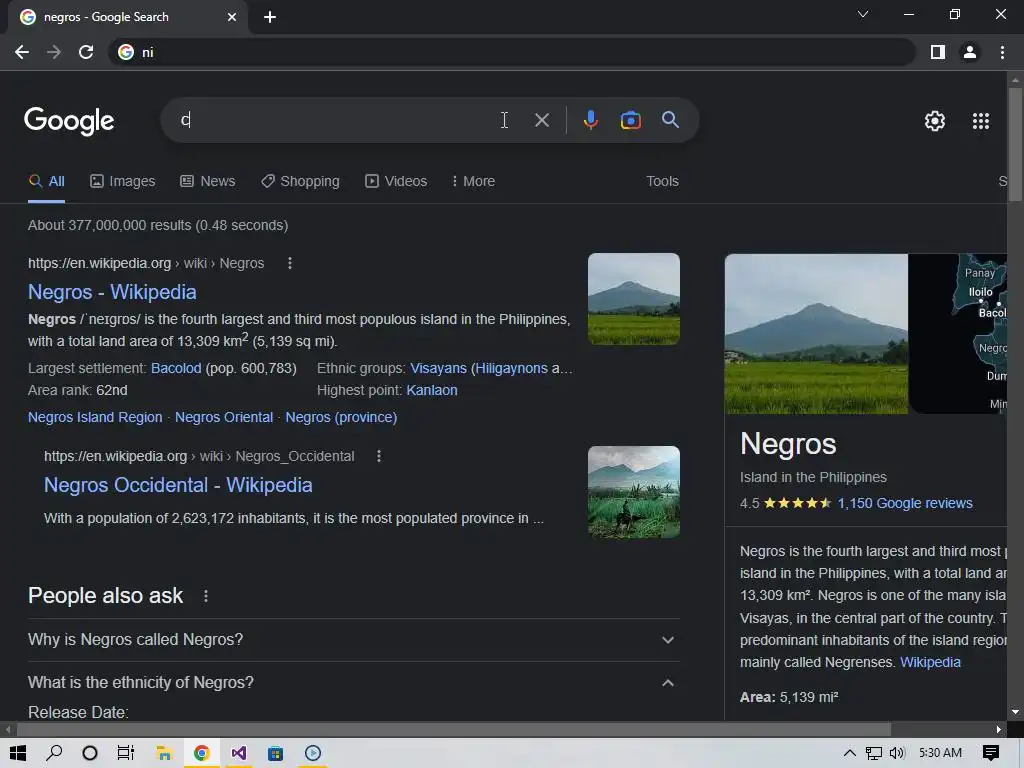Open a new browser tab
The width and height of the screenshot is (1024, 768).
[x=270, y=17]
